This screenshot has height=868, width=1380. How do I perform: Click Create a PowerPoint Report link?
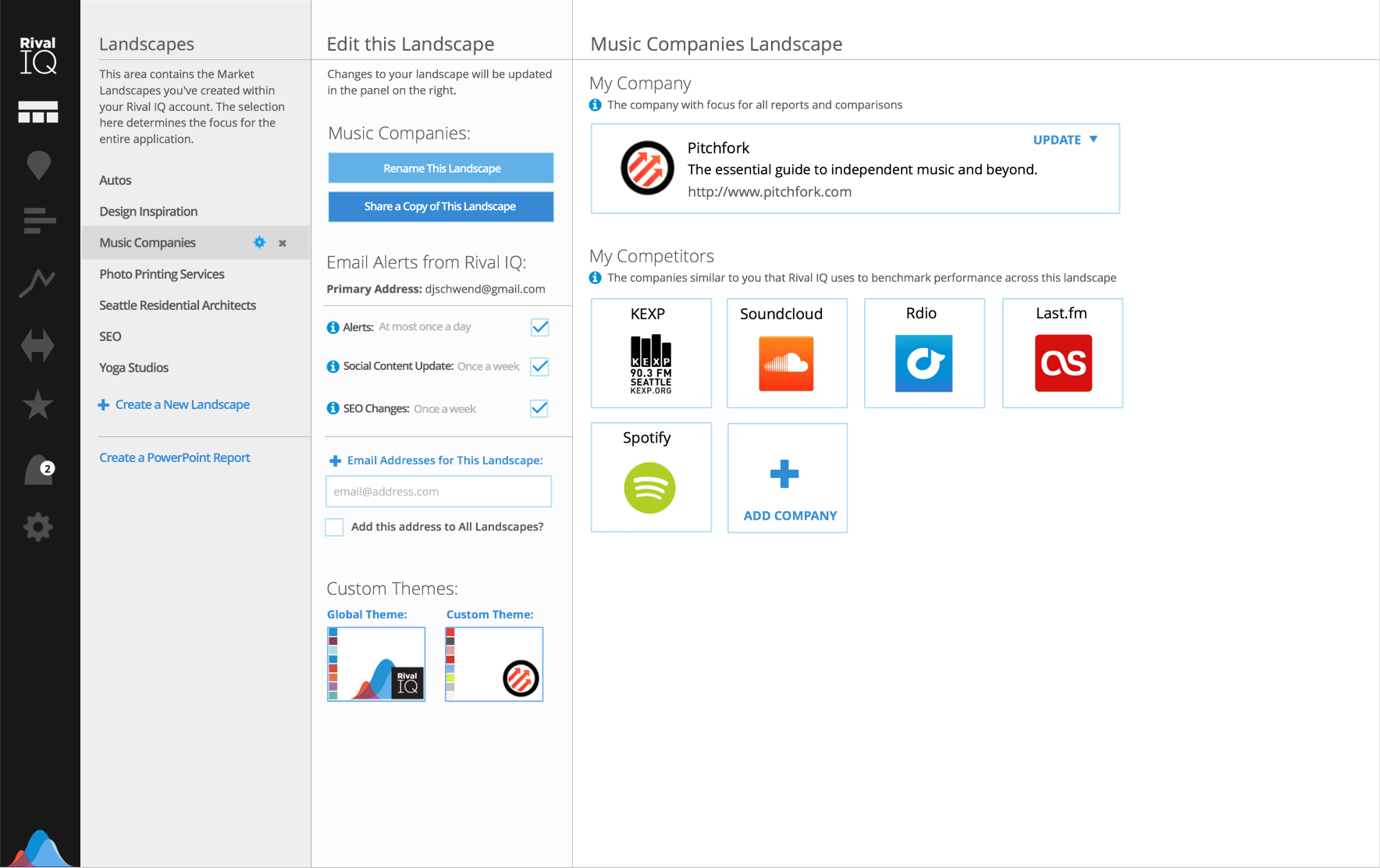click(175, 457)
